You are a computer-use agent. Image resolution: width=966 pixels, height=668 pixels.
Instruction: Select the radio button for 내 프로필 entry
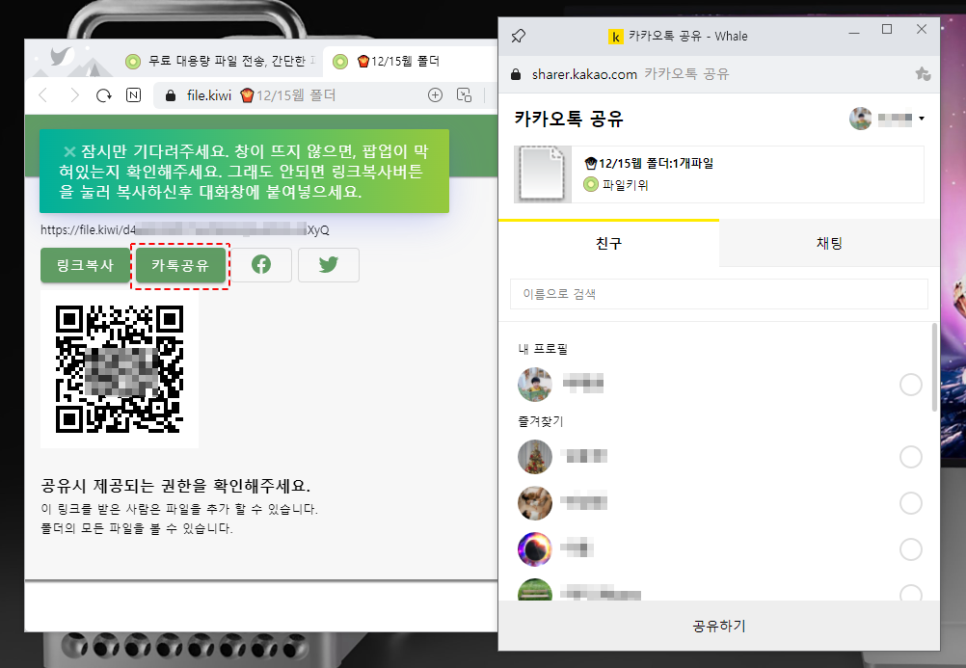(911, 385)
